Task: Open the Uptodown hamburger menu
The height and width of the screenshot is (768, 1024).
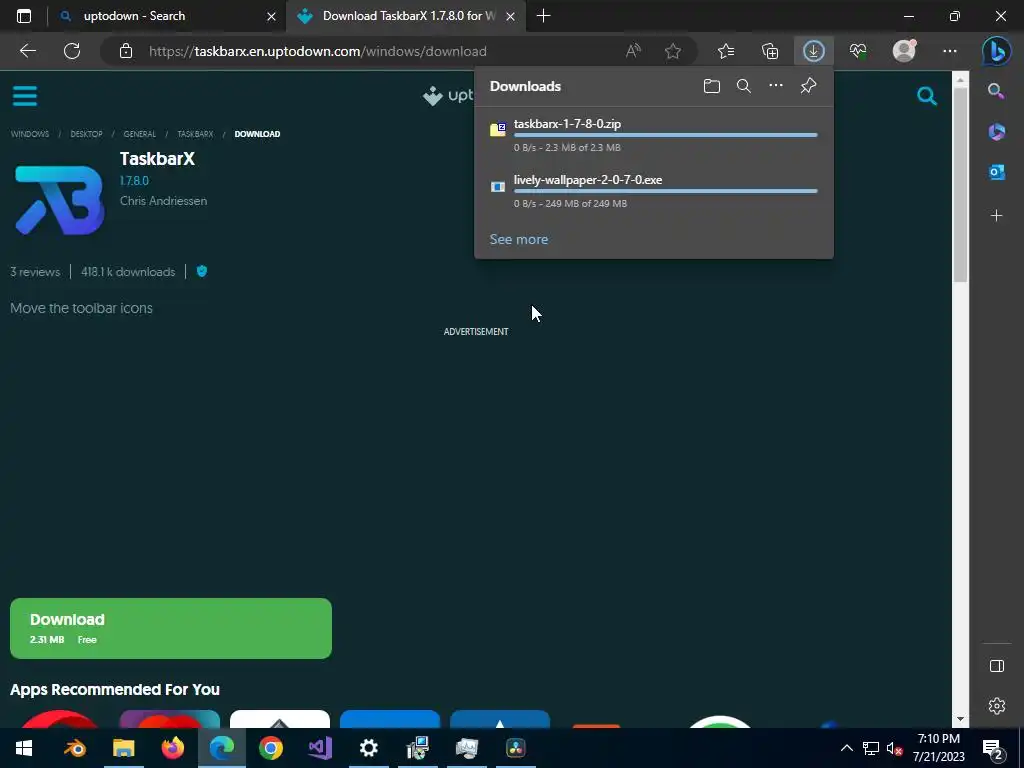Action: [x=25, y=96]
